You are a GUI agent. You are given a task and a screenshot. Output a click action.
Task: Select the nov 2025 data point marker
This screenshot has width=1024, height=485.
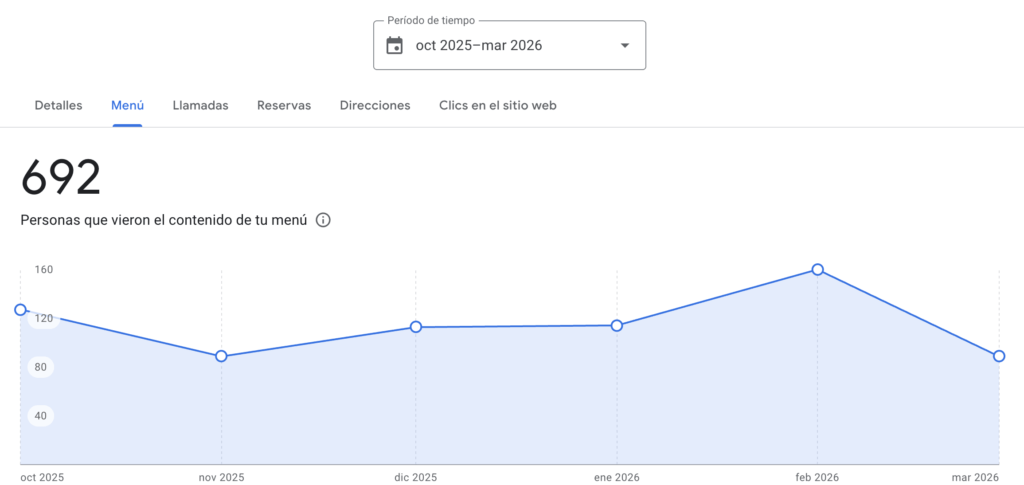click(221, 356)
